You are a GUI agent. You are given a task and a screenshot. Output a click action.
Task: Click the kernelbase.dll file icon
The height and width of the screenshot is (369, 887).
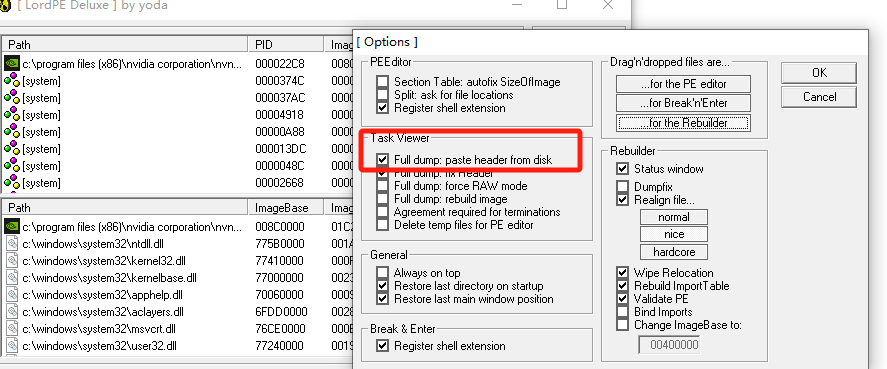pyautogui.click(x=12, y=278)
